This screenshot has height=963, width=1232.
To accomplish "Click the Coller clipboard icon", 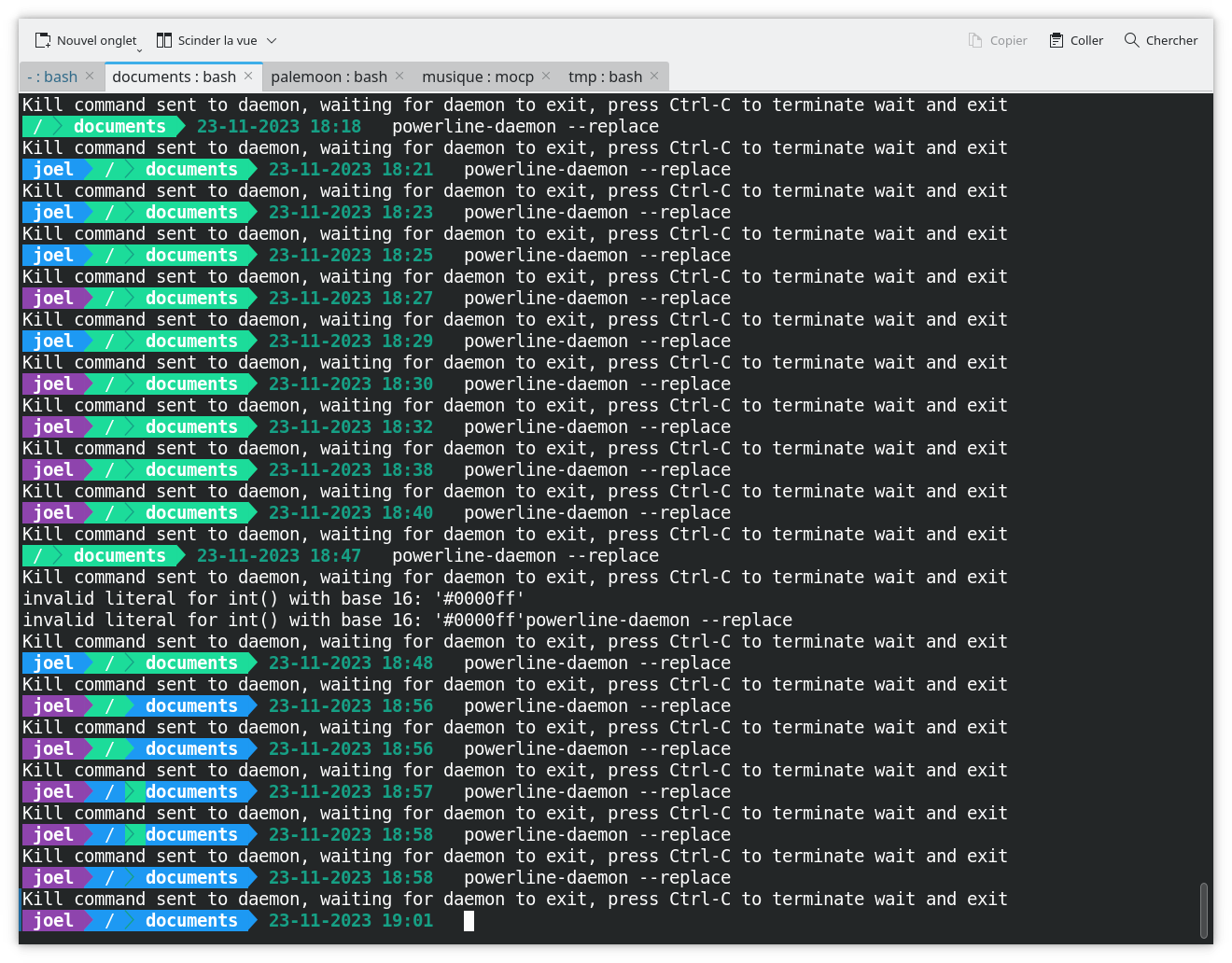I will [x=1057, y=40].
